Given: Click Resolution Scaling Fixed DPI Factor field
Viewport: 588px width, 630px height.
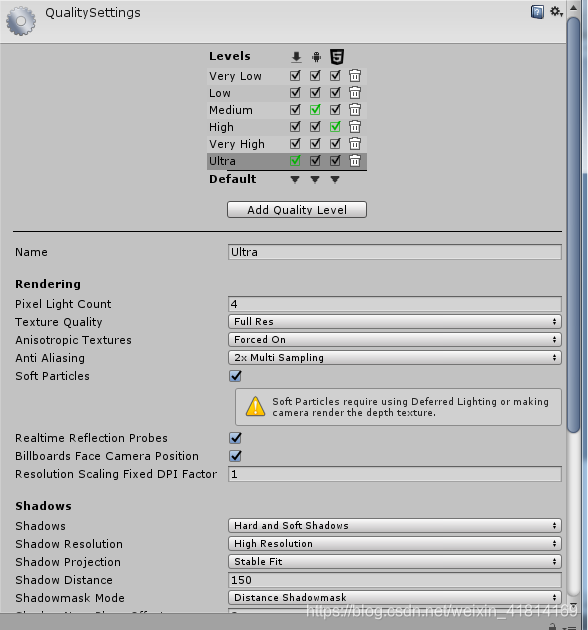Looking at the screenshot, I should pos(395,474).
